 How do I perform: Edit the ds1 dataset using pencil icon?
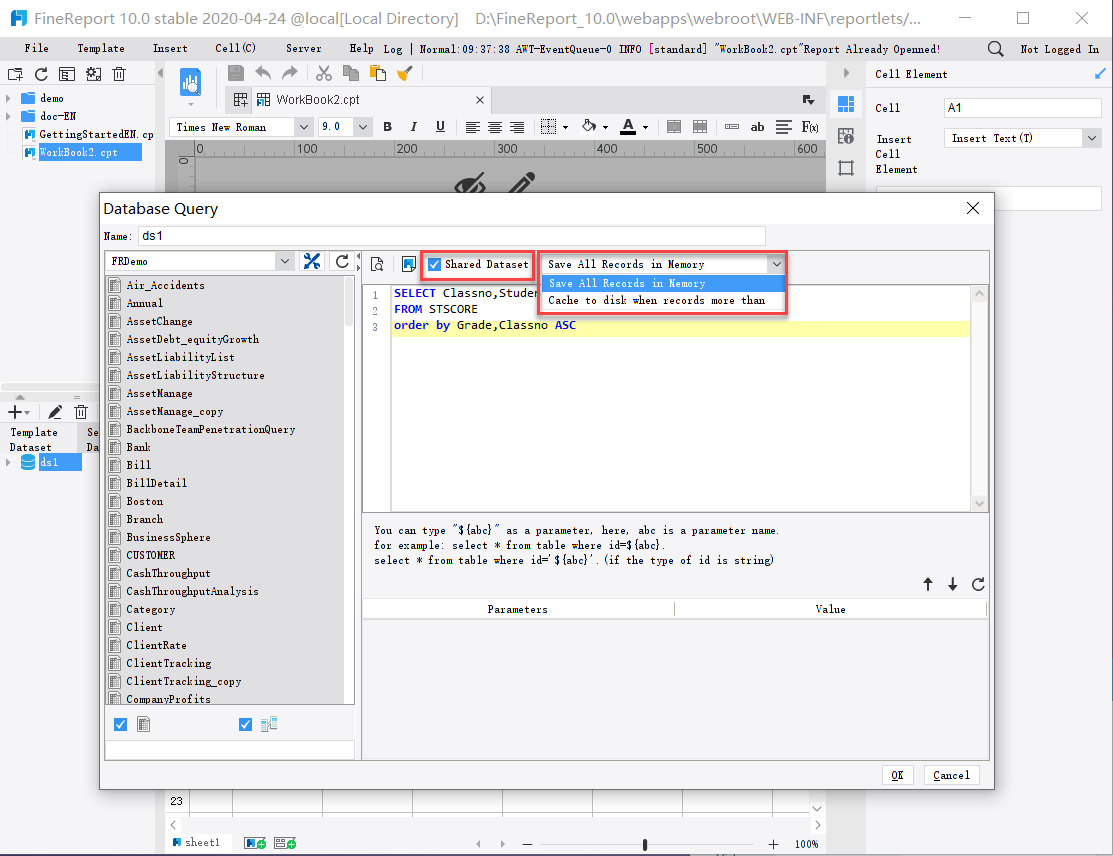(x=54, y=412)
